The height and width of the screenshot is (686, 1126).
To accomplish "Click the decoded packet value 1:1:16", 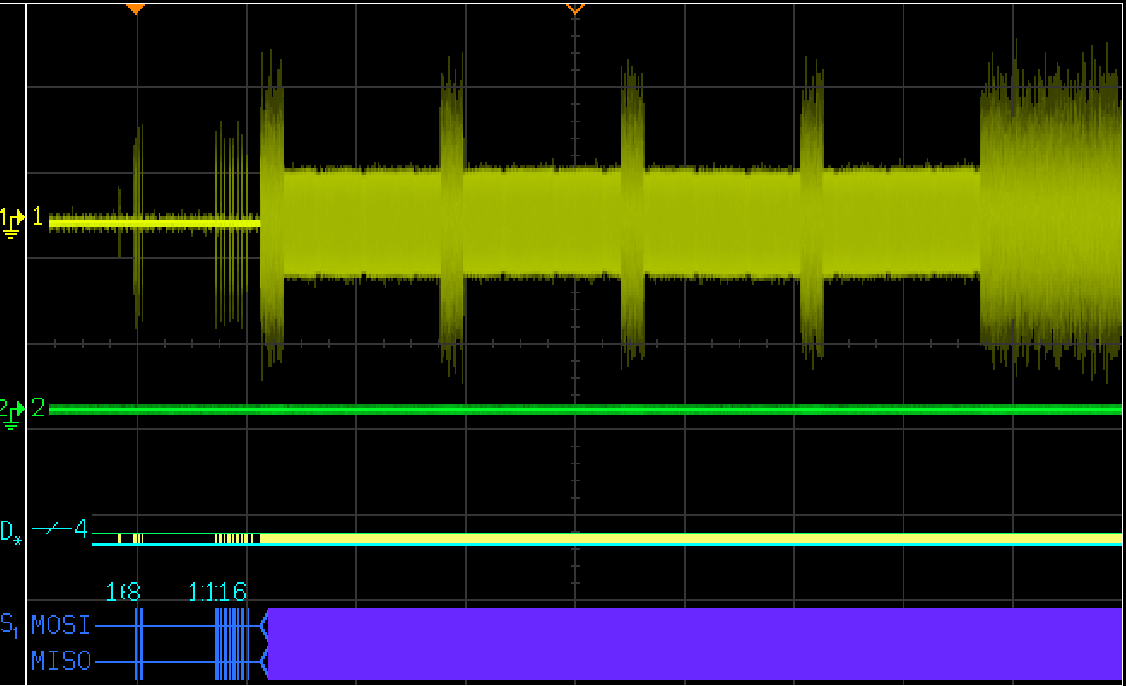I will [218, 592].
